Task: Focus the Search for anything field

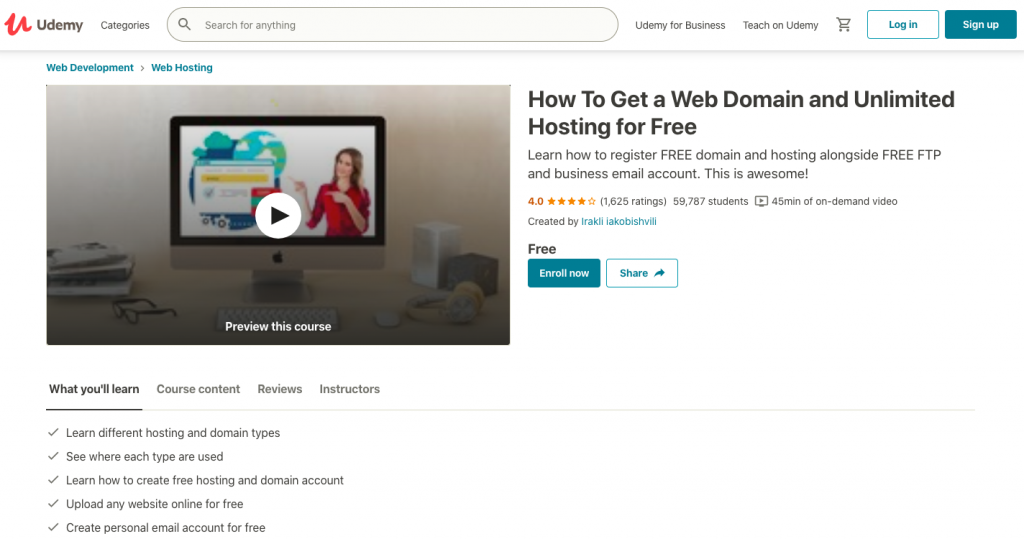Action: click(392, 25)
